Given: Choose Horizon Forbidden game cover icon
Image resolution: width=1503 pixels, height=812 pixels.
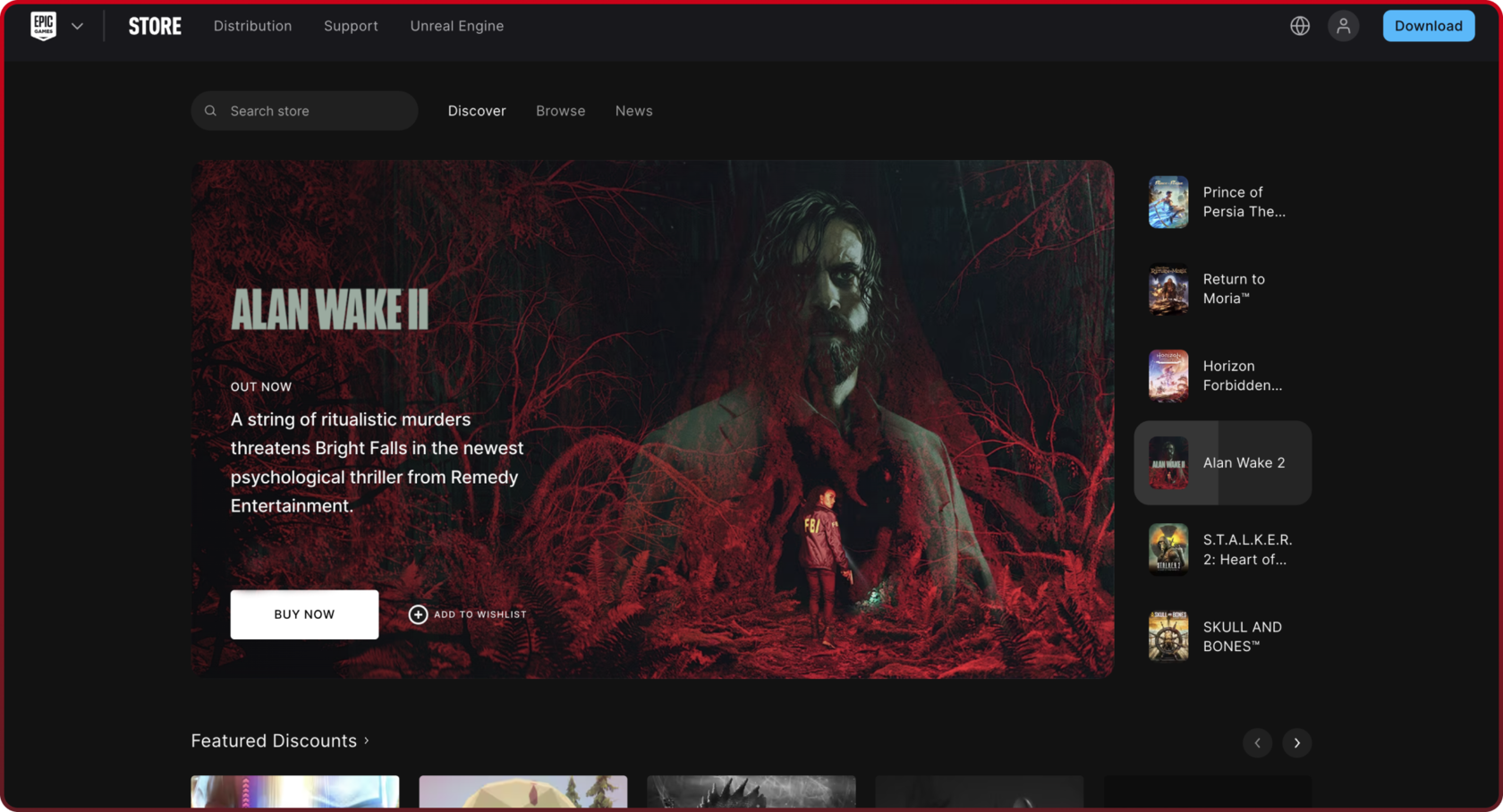Looking at the screenshot, I should click(1168, 376).
